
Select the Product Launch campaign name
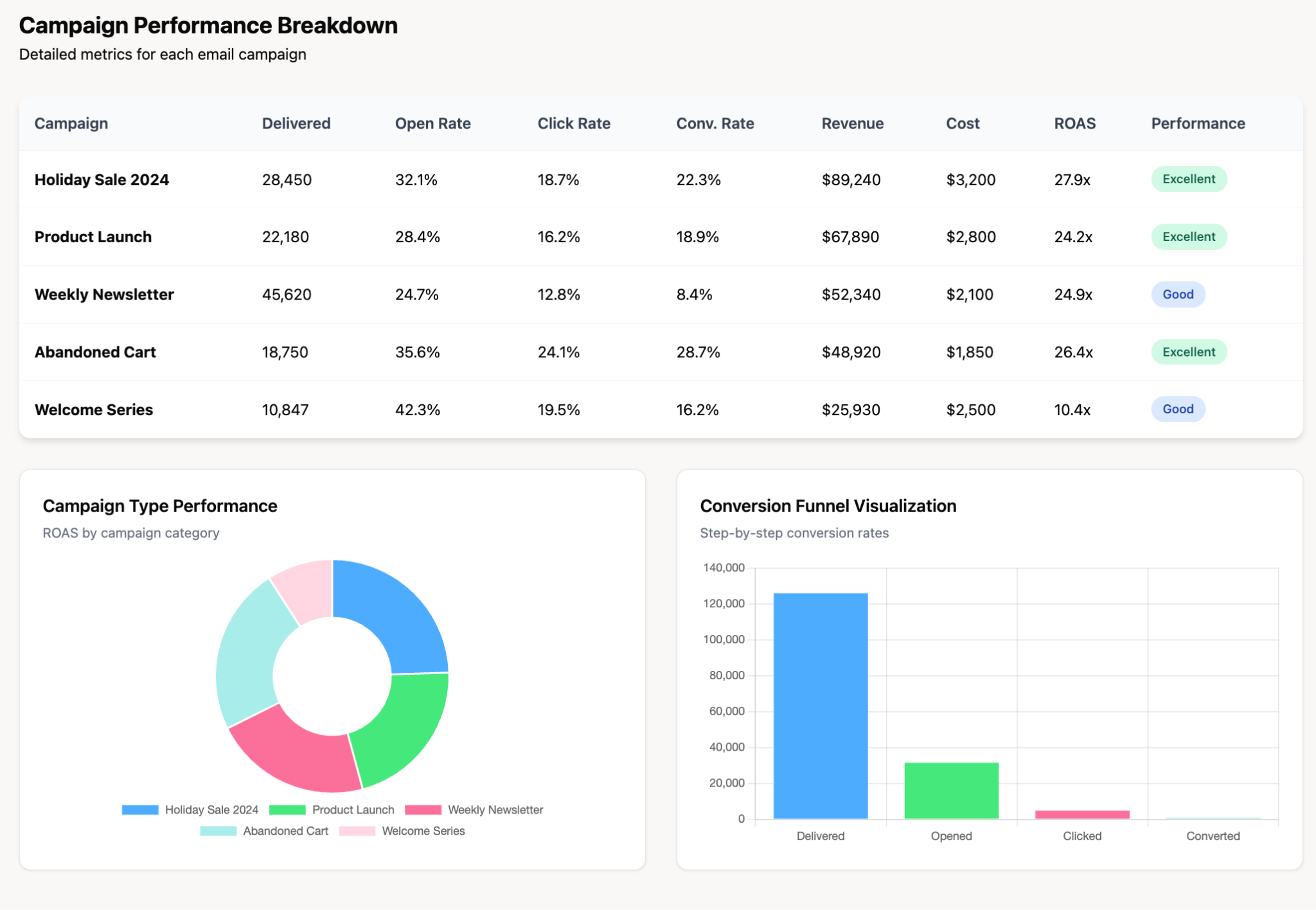pyautogui.click(x=93, y=237)
